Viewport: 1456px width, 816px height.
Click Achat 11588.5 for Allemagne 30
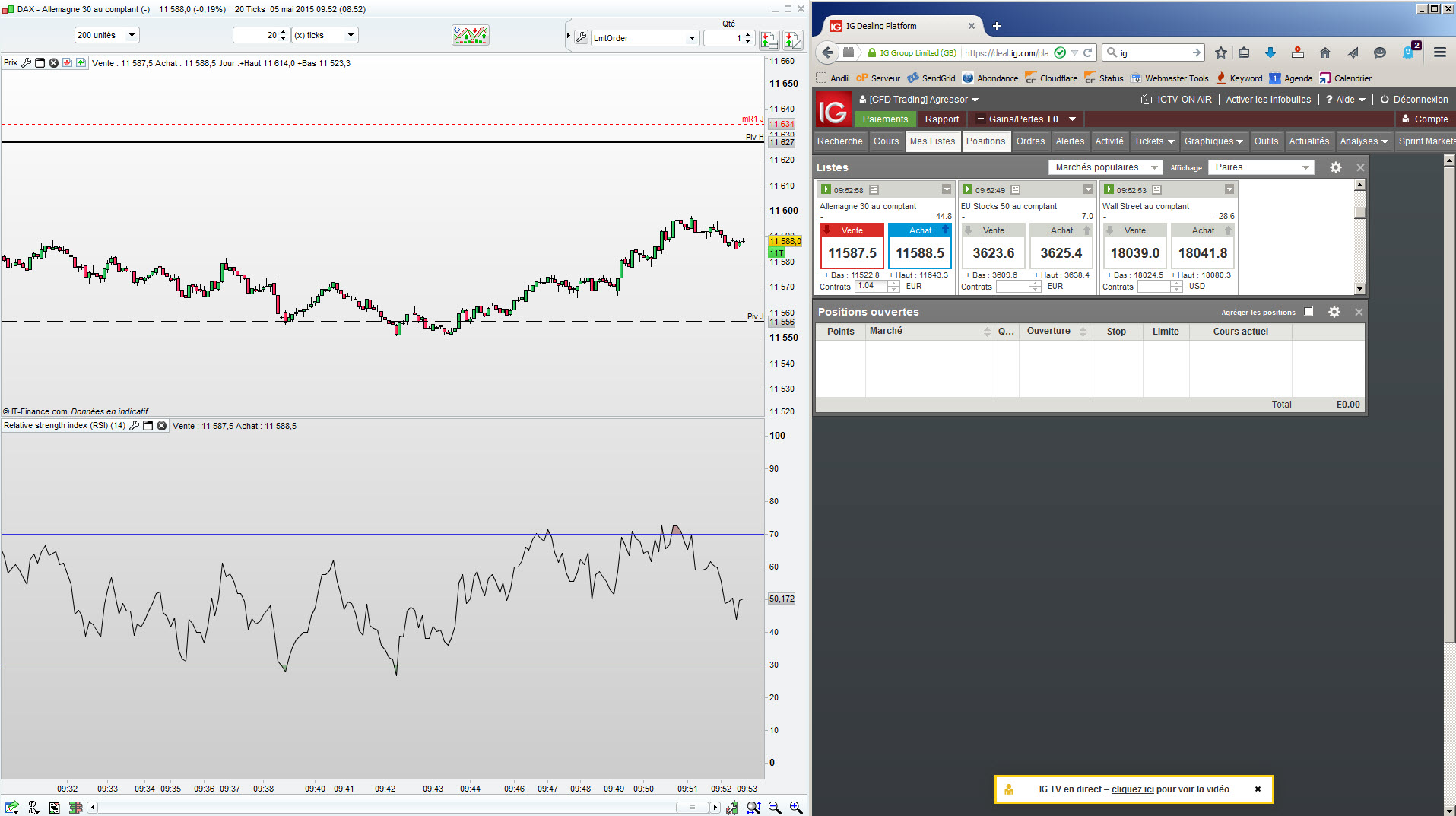[920, 246]
